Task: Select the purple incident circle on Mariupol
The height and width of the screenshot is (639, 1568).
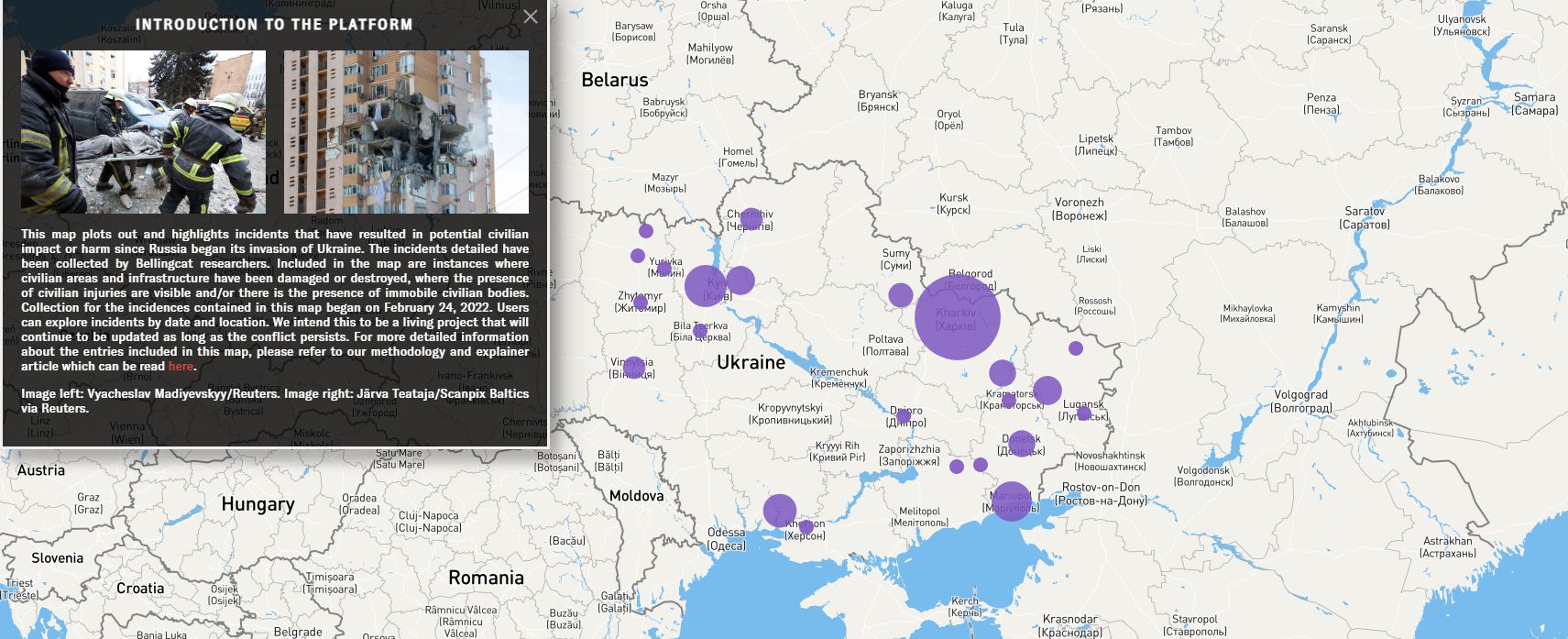Action: pos(1011,501)
